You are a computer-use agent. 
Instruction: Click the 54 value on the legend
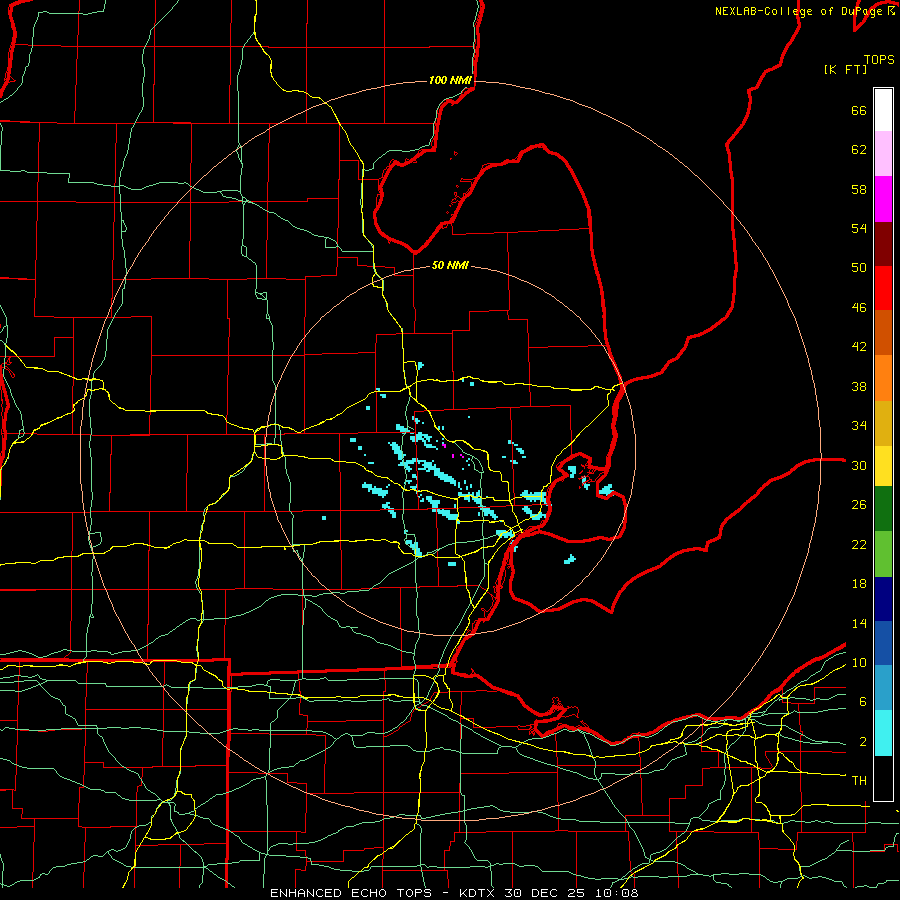pyautogui.click(x=859, y=228)
